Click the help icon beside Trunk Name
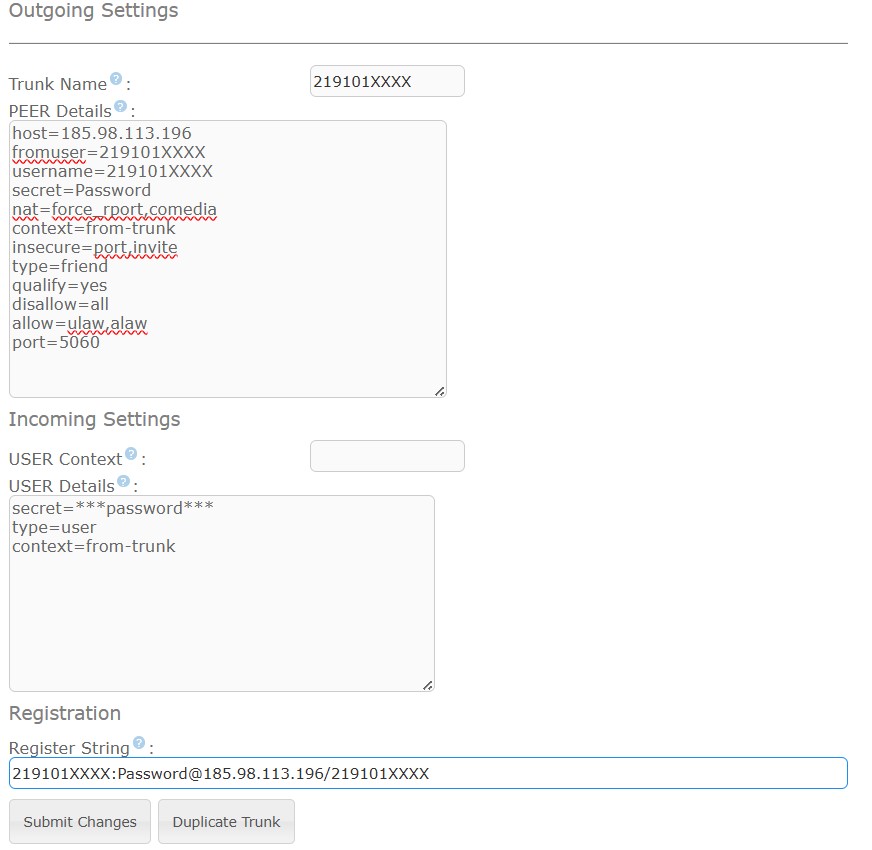 [116, 79]
